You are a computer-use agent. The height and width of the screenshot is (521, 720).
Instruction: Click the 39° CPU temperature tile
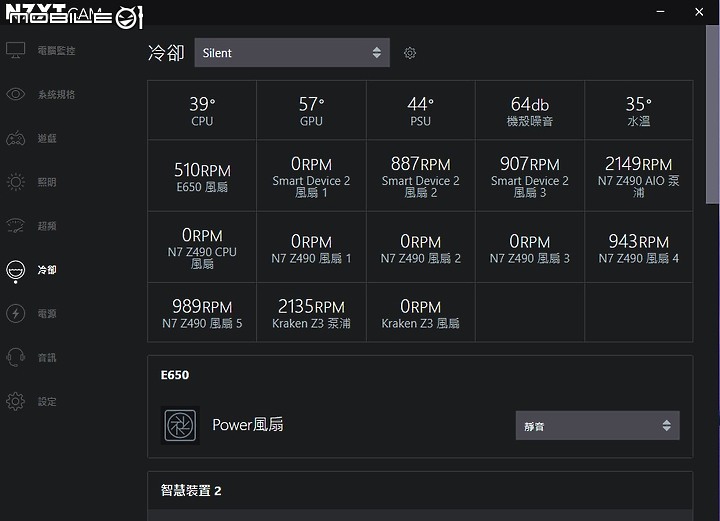click(202, 110)
